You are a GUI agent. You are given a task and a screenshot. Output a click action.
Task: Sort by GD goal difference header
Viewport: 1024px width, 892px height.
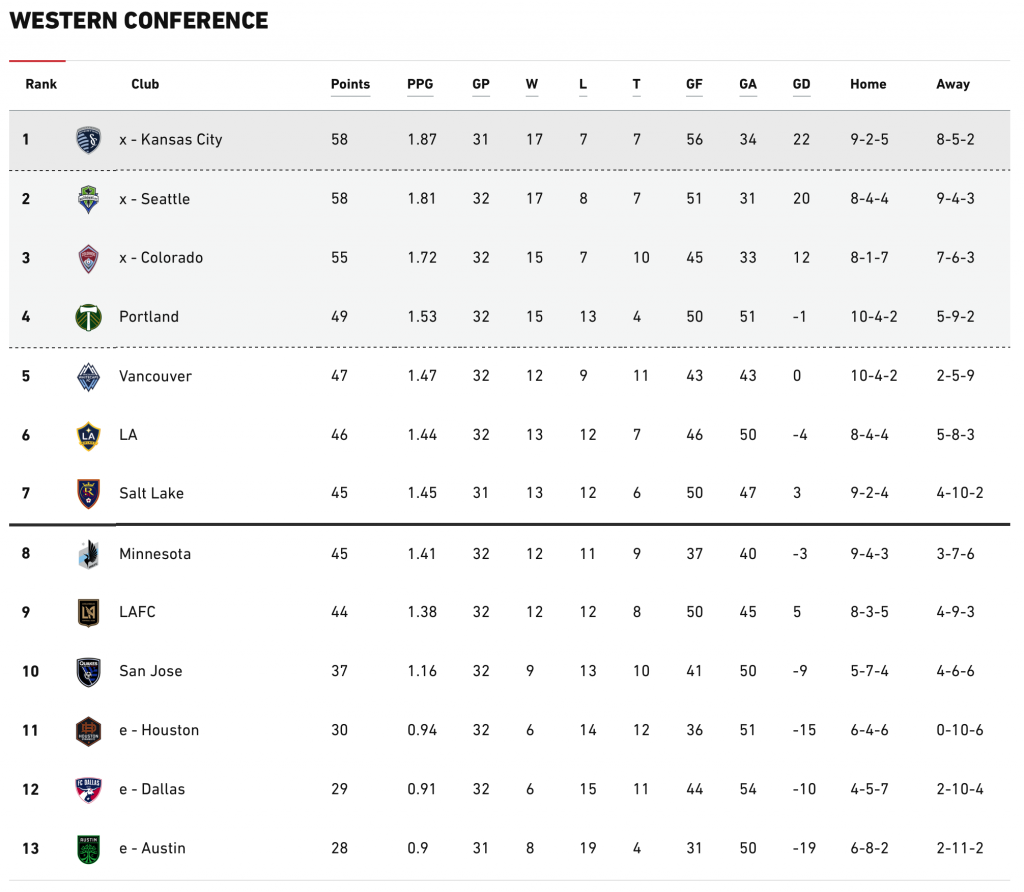click(801, 85)
